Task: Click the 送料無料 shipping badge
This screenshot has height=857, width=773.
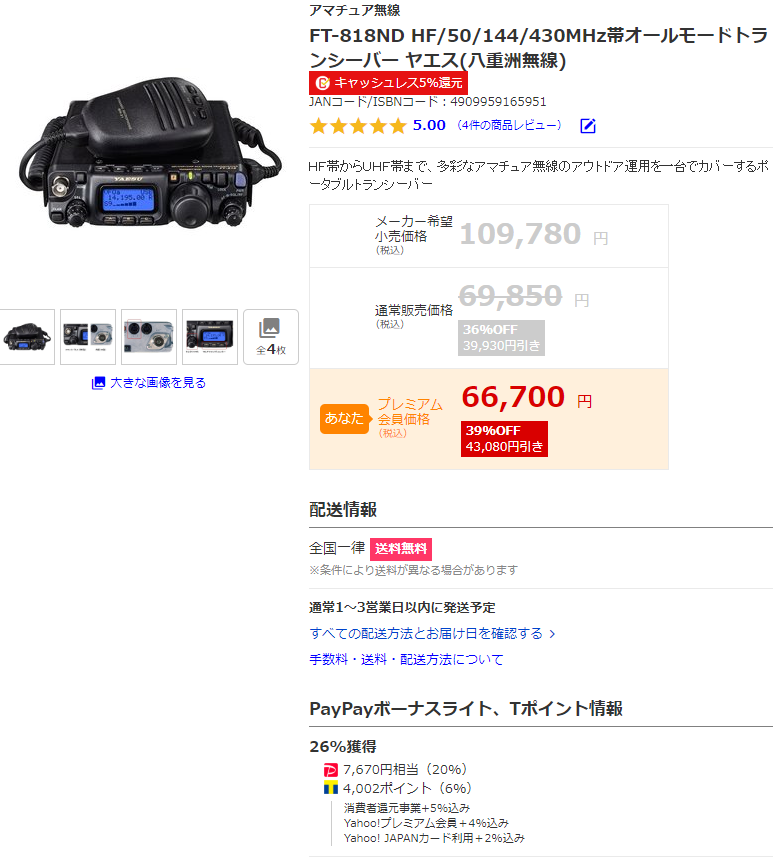Action: (x=401, y=549)
